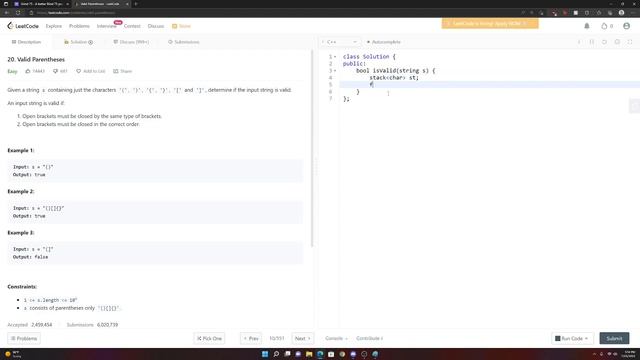Open the Problems list button

tap(24, 338)
